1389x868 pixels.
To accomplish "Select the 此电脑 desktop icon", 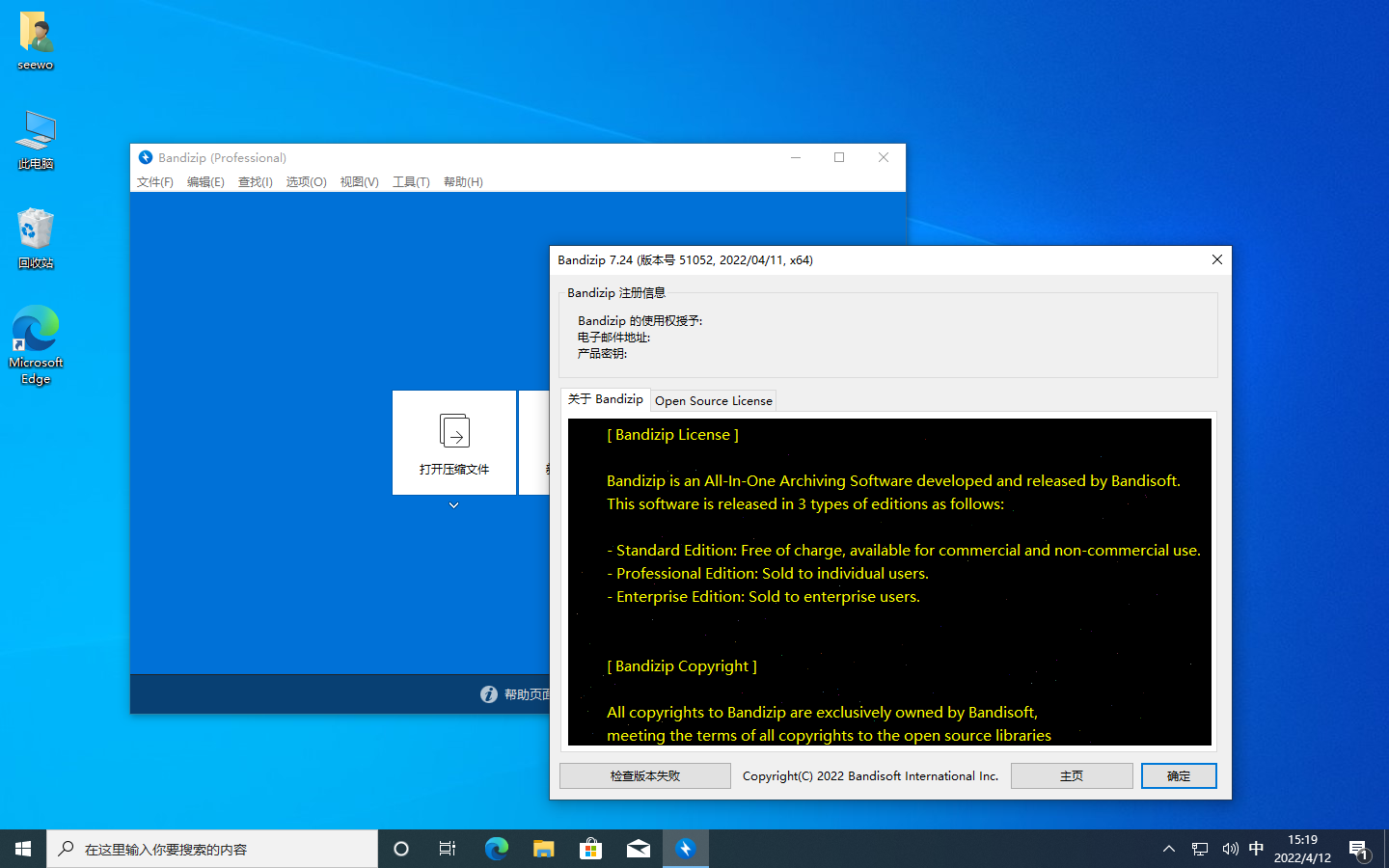I will point(36,140).
